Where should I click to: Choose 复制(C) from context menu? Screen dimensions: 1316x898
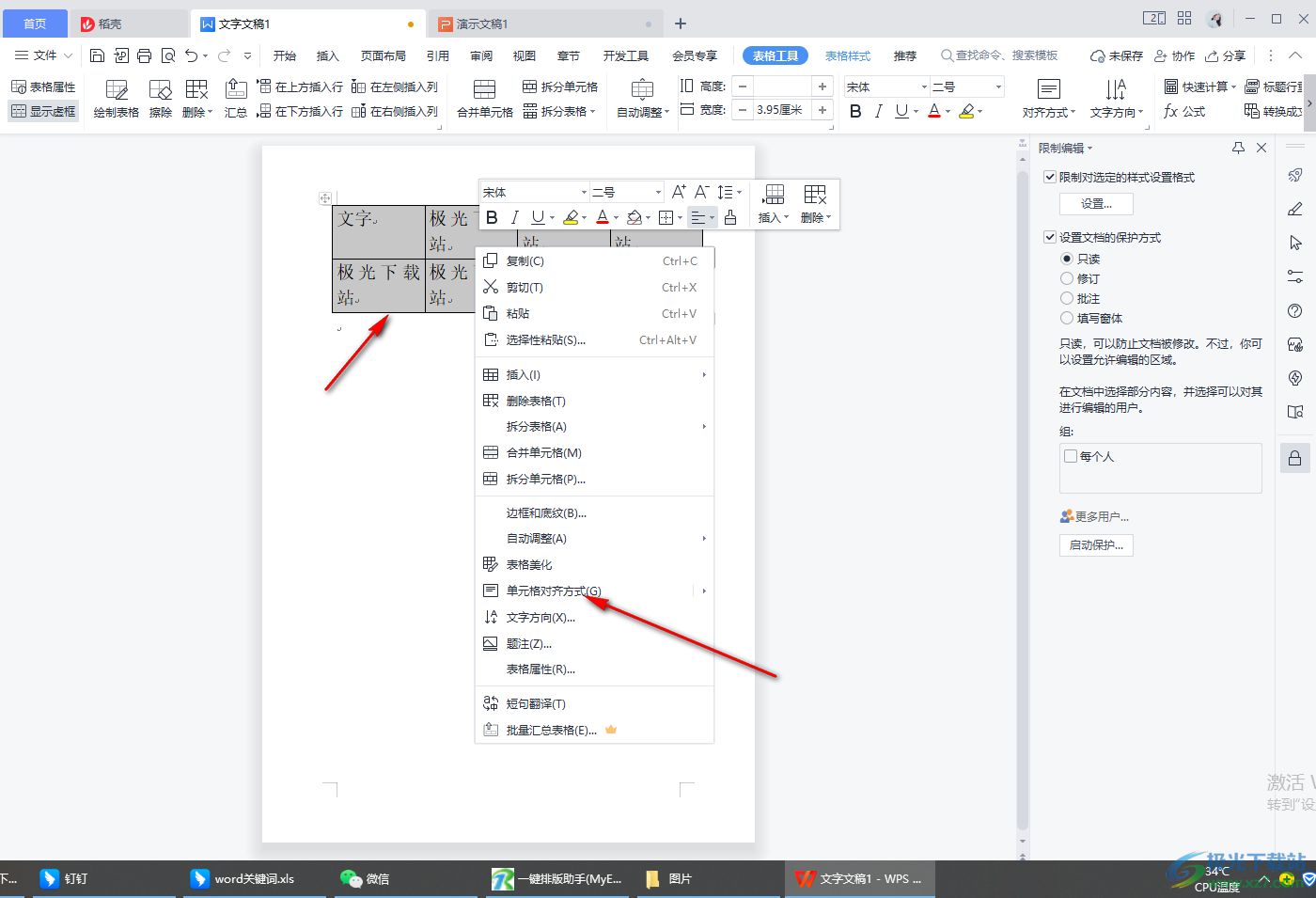point(595,261)
